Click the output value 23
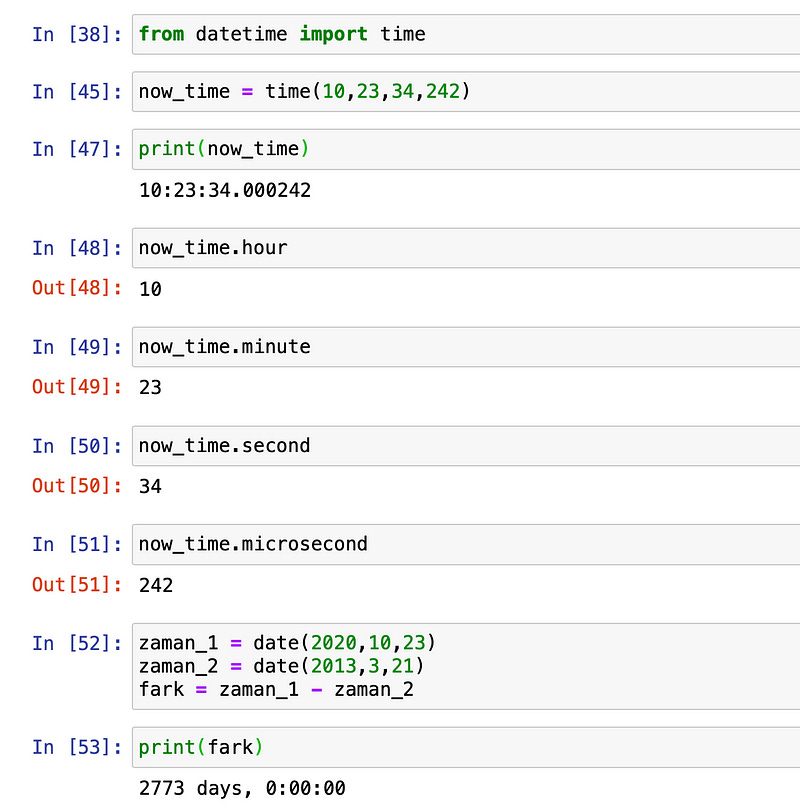 coord(150,387)
